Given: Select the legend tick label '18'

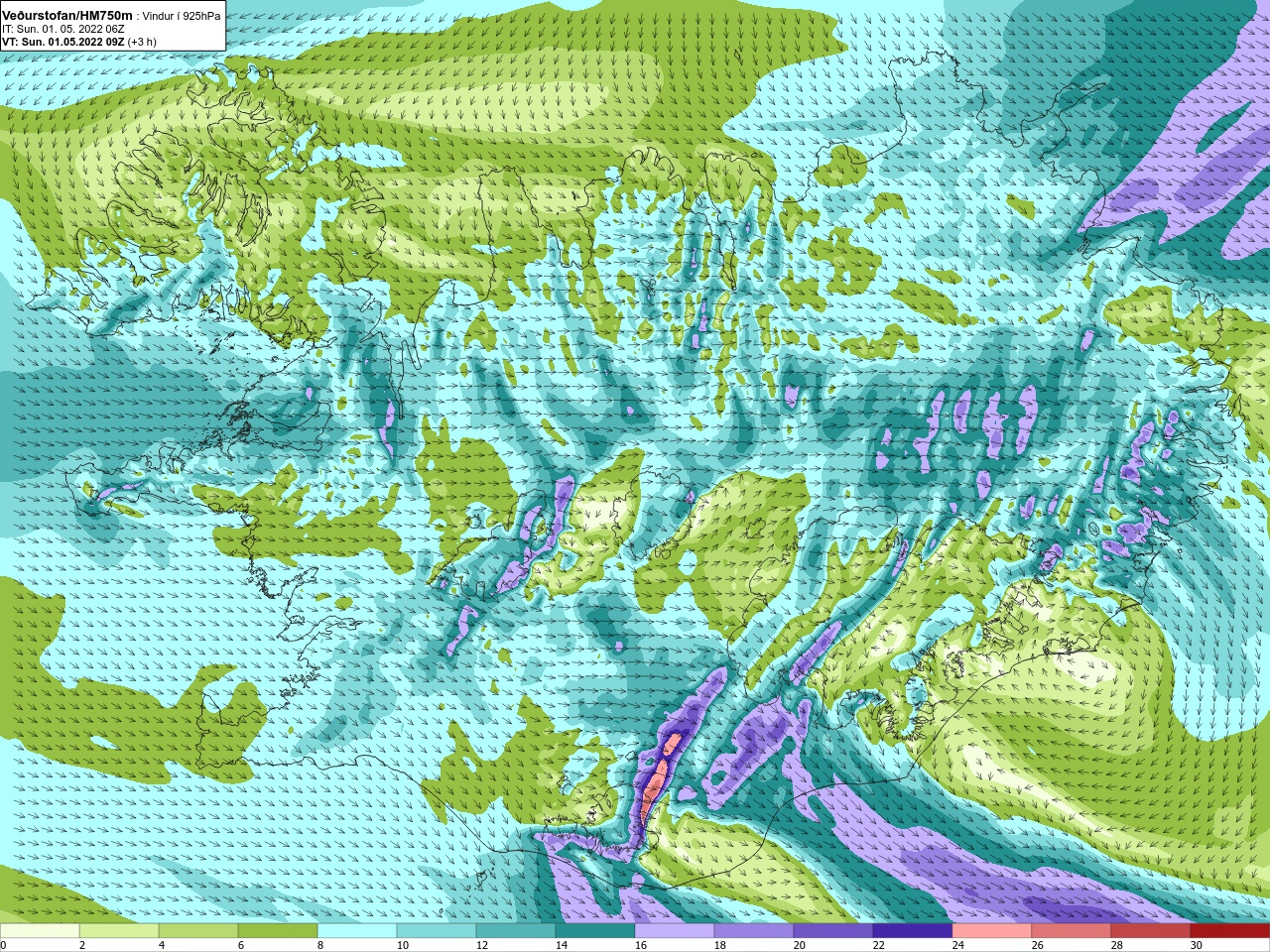Looking at the screenshot, I should pyautogui.click(x=719, y=945).
